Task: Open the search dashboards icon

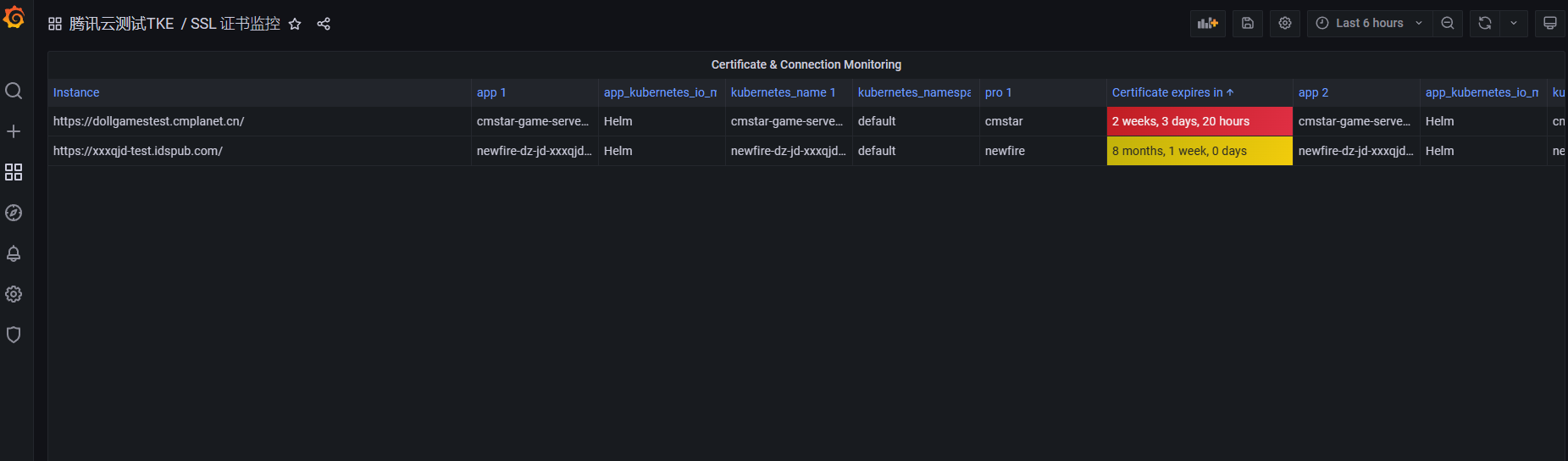Action: pyautogui.click(x=14, y=91)
